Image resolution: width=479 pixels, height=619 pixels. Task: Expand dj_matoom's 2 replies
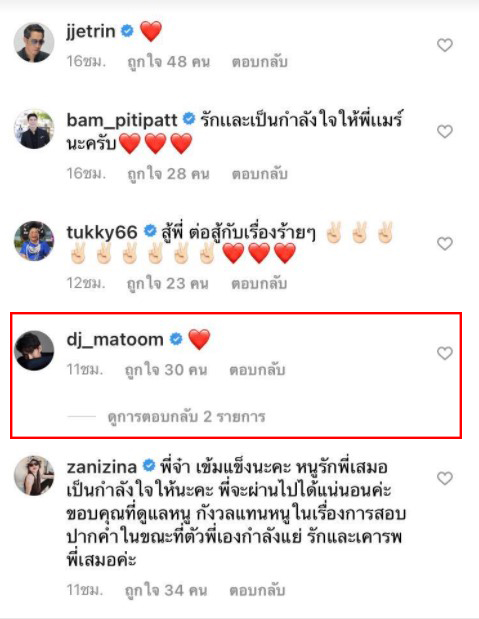click(186, 416)
